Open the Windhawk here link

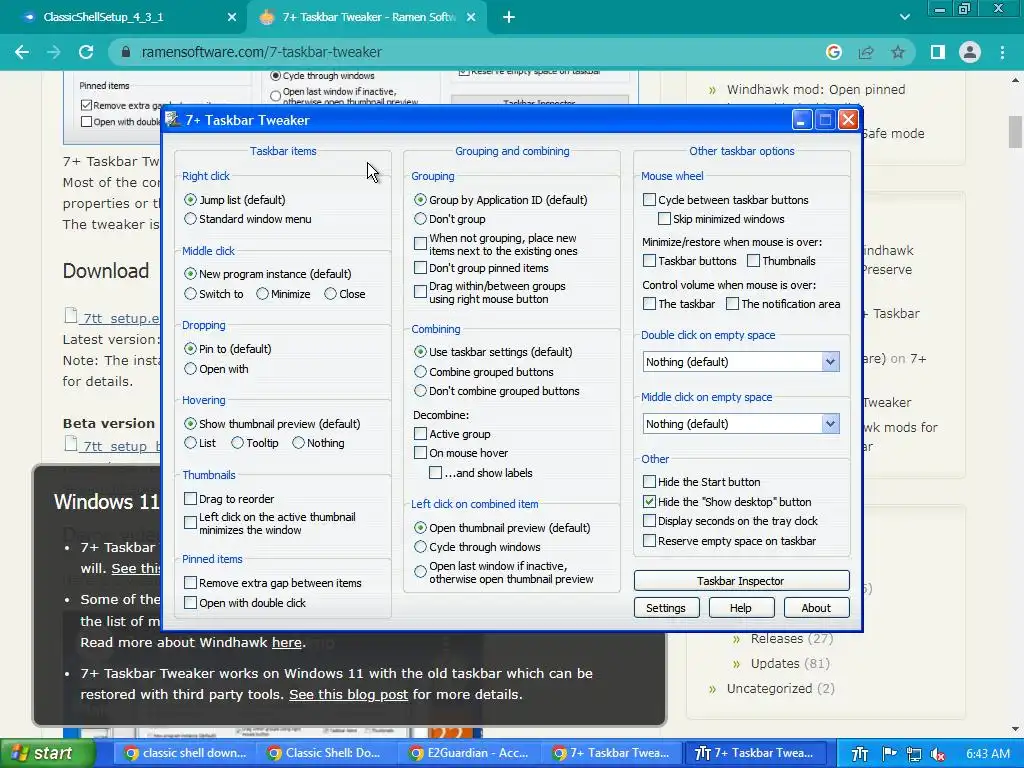[287, 643]
